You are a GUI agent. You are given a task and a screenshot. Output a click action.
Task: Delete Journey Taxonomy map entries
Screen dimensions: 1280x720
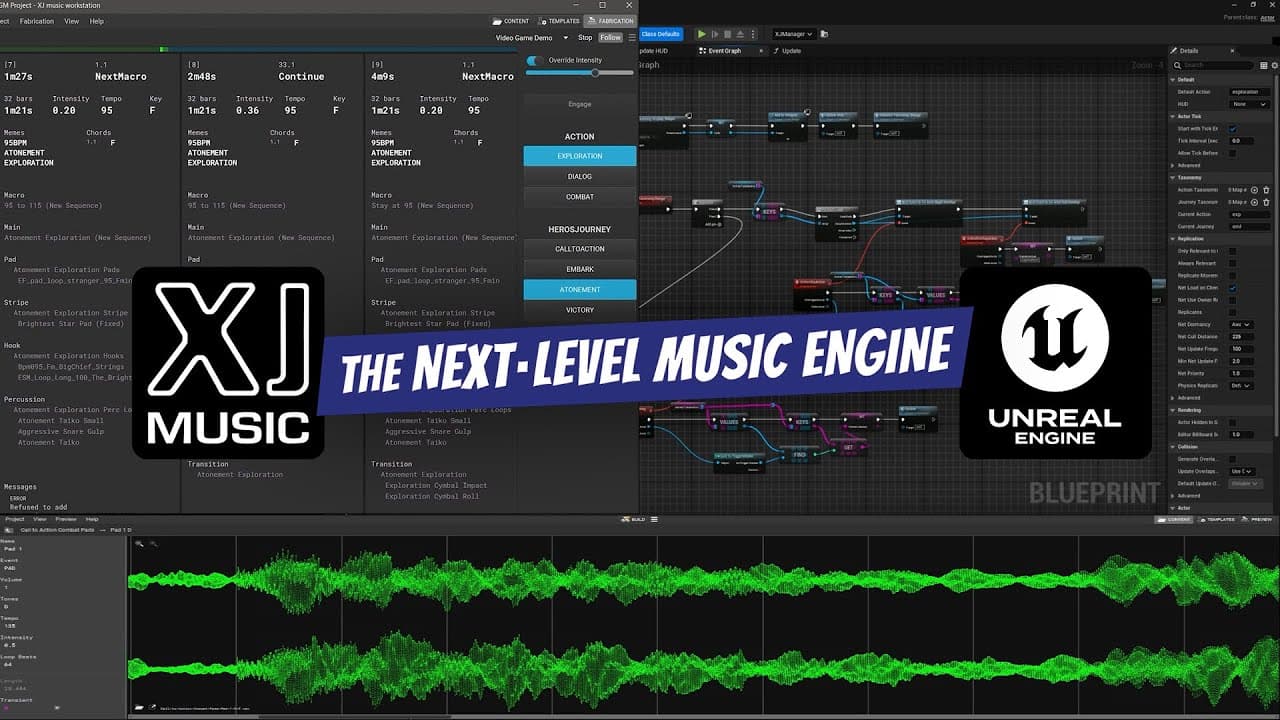[1266, 202]
